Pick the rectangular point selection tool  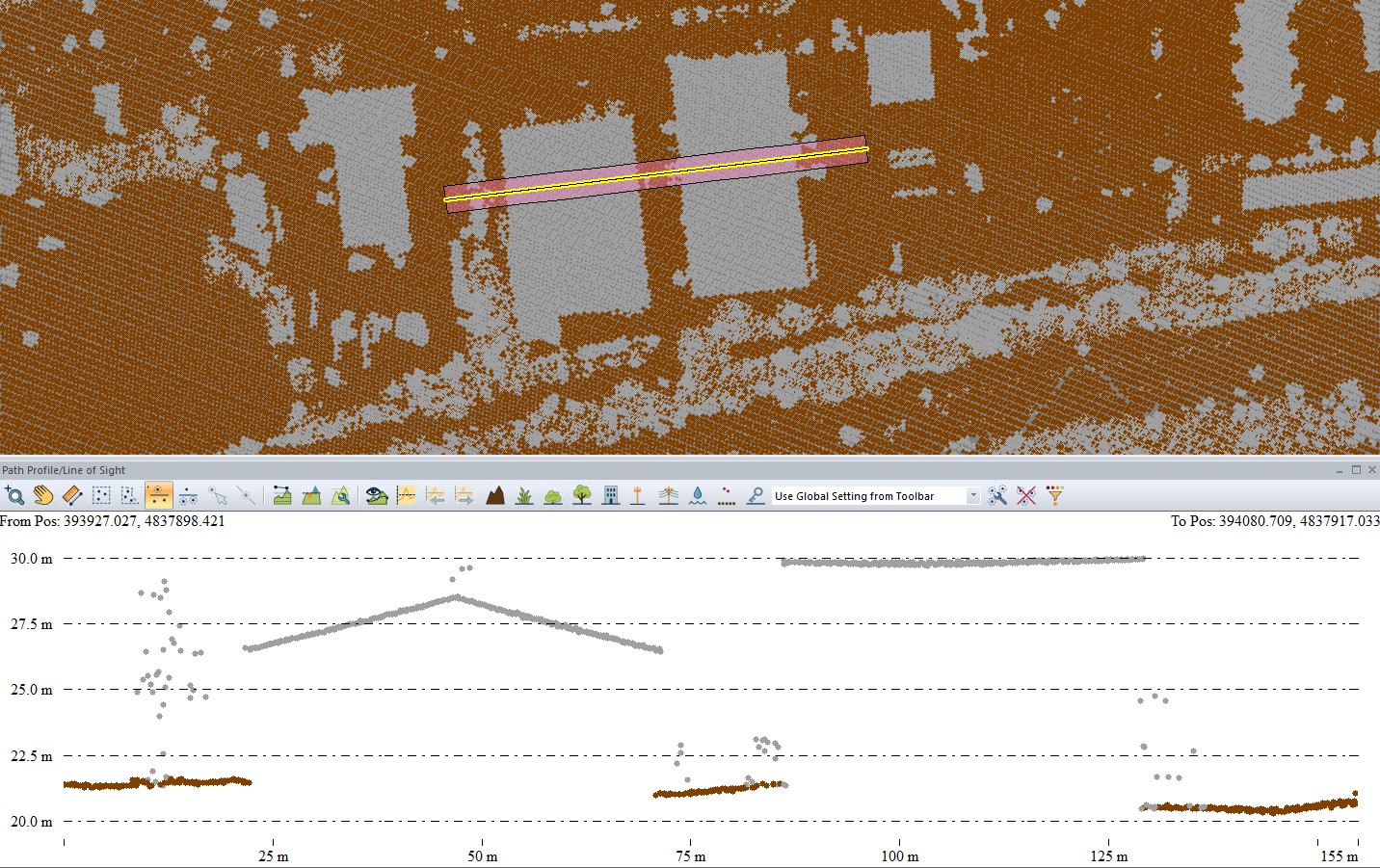coord(101,495)
